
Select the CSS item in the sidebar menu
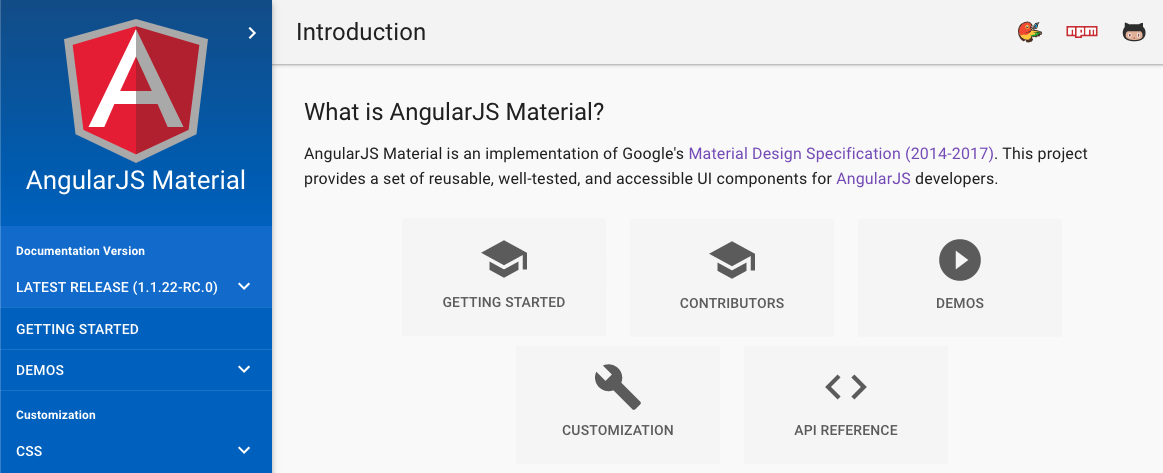tap(136, 451)
